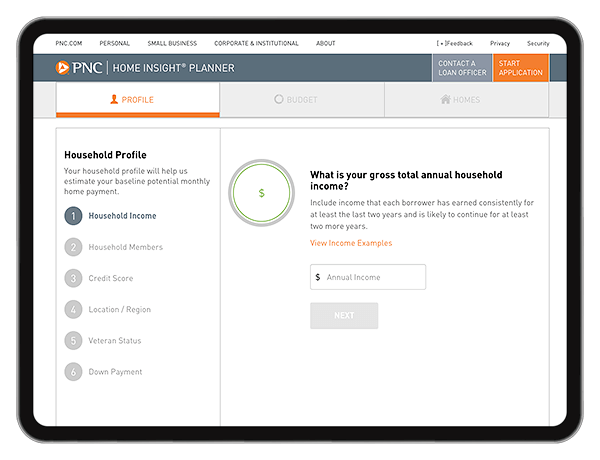Open the Small Business menu item

coord(172,43)
